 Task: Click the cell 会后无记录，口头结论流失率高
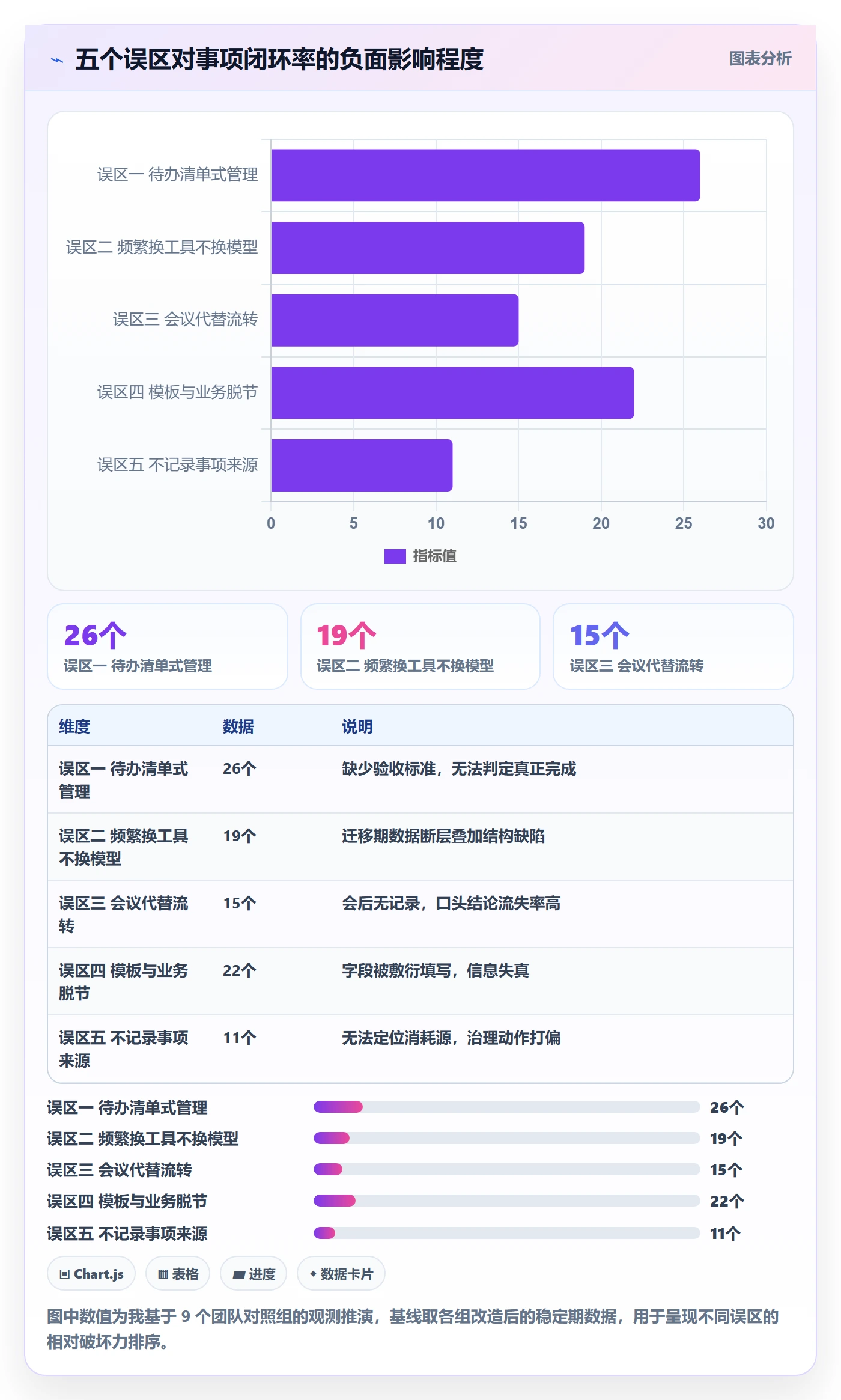click(451, 903)
